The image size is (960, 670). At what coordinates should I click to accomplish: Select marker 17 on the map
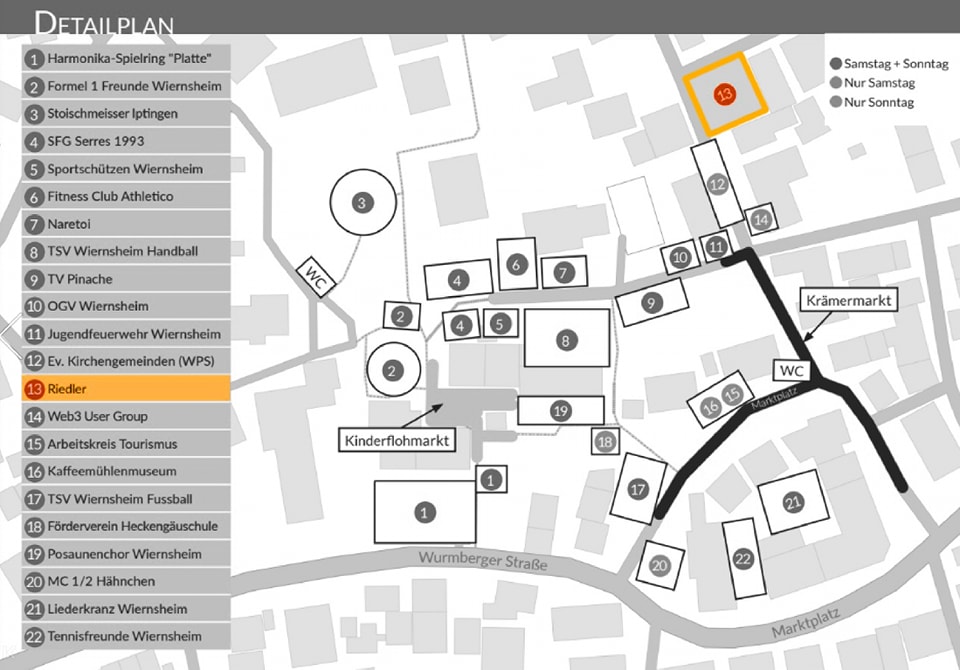click(x=637, y=489)
